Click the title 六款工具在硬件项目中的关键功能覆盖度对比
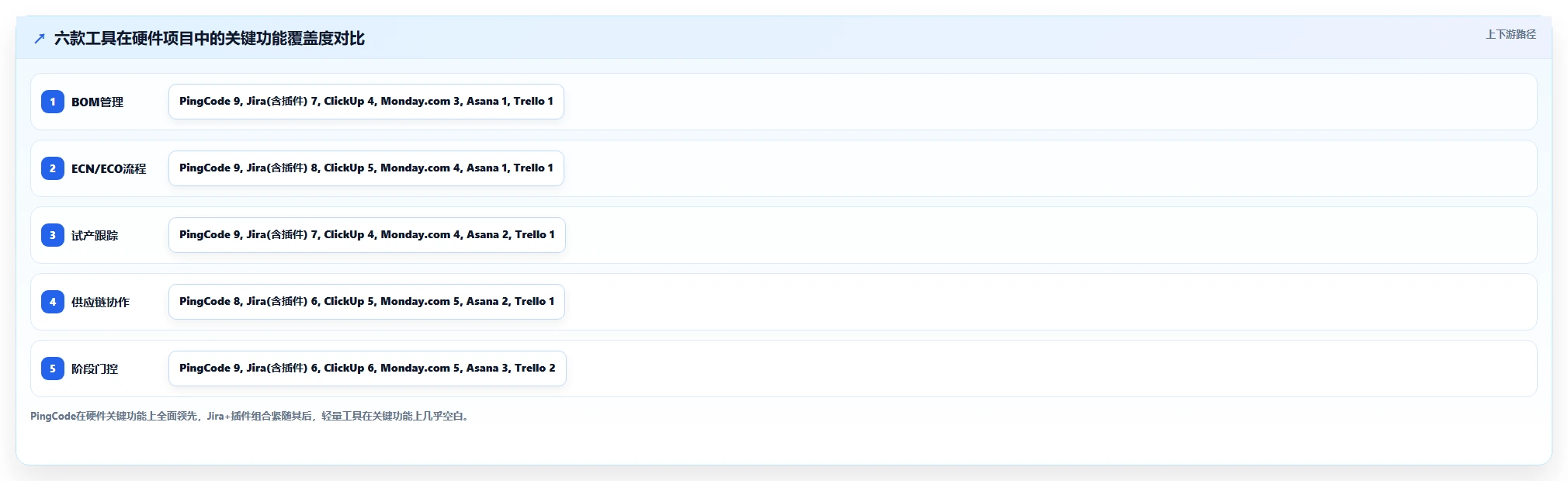1568x481 pixels. click(210, 39)
